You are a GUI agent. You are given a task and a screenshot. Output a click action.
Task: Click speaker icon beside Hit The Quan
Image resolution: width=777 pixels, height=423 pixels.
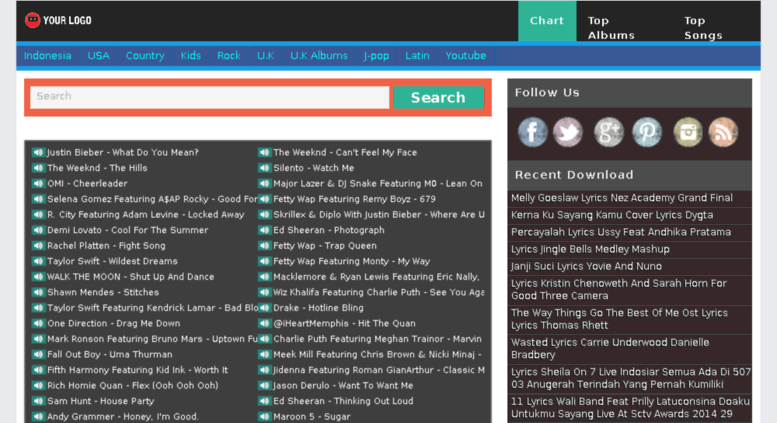(x=265, y=323)
